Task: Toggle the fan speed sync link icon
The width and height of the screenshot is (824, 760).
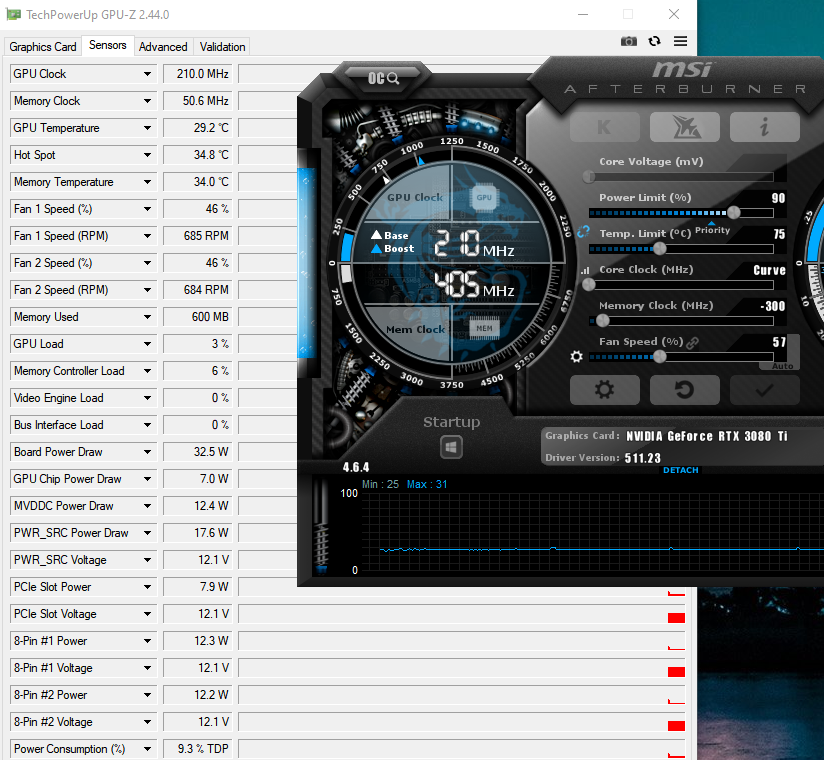Action: [x=693, y=343]
